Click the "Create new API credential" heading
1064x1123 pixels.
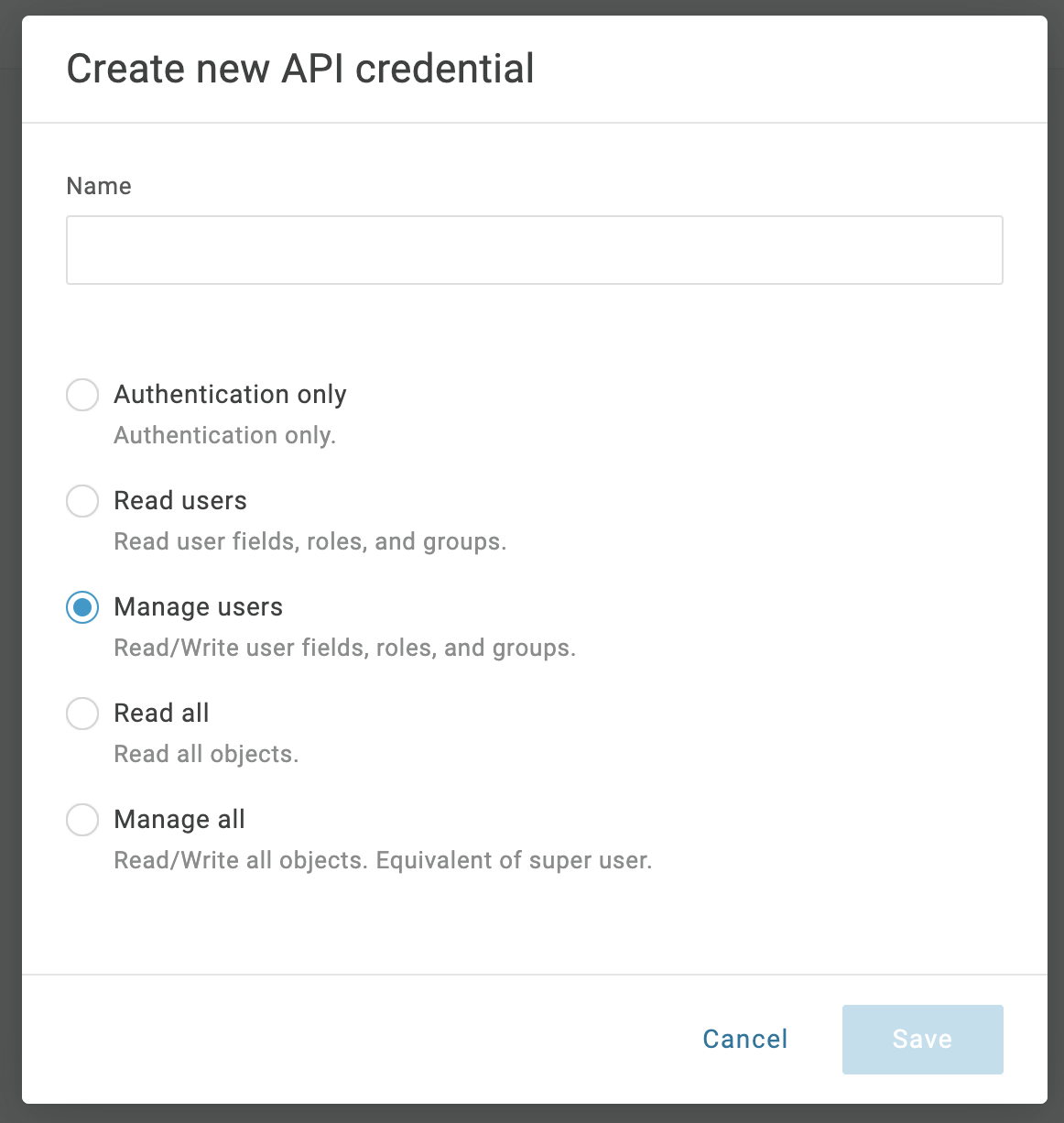coord(300,70)
